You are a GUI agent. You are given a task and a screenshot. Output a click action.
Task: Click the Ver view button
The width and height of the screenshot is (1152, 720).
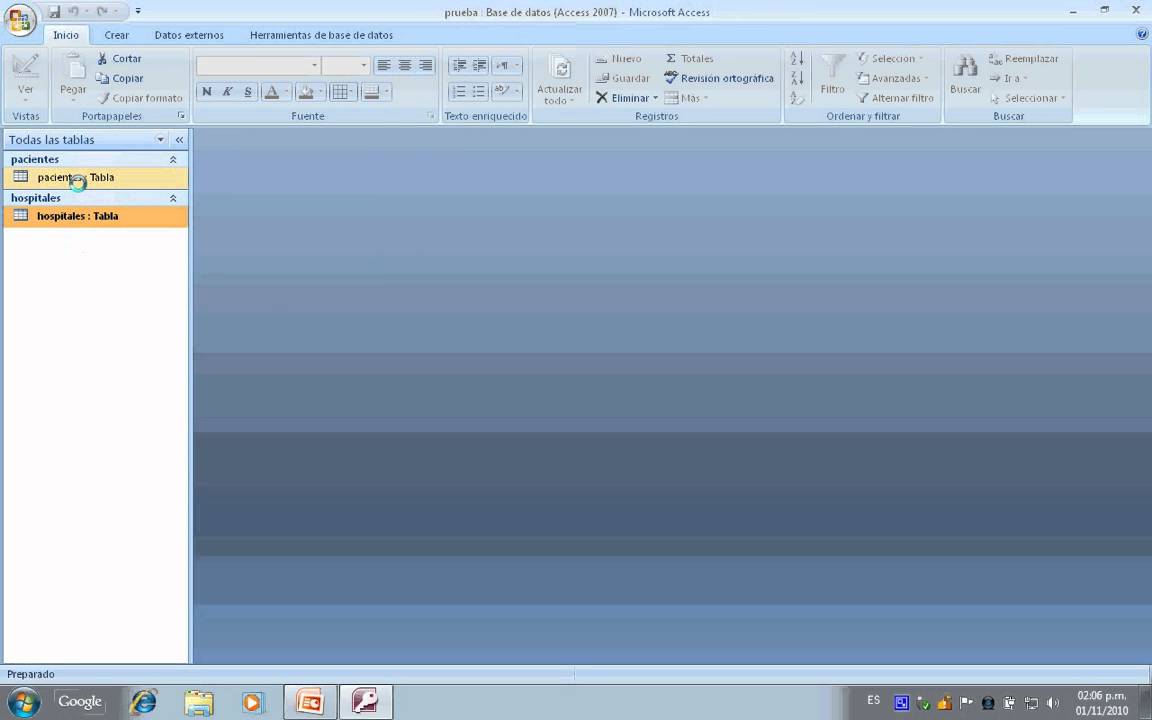coord(25,78)
